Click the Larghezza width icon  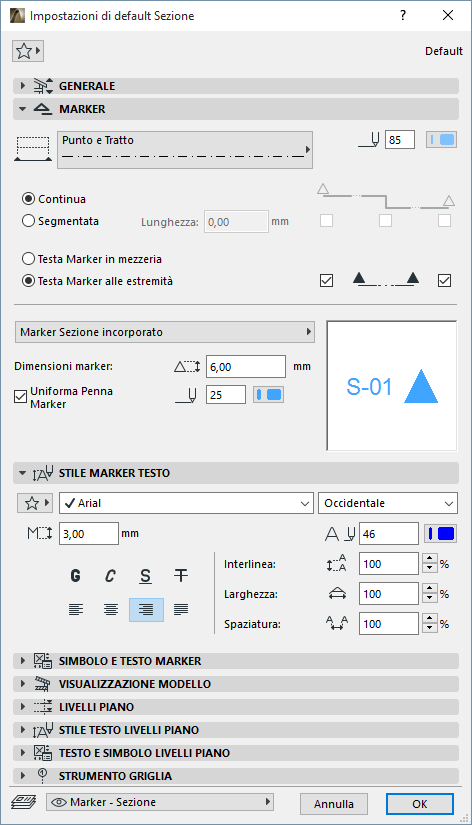(x=337, y=594)
